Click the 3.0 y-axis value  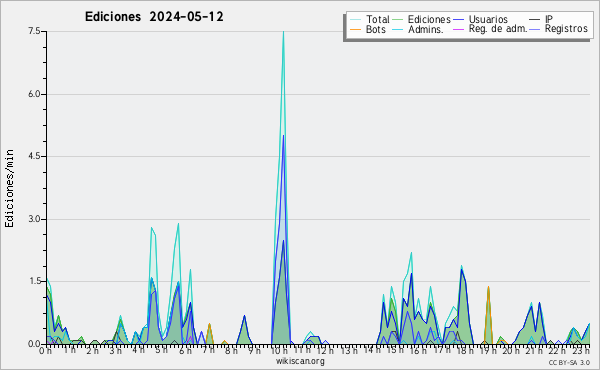[x=34, y=219]
